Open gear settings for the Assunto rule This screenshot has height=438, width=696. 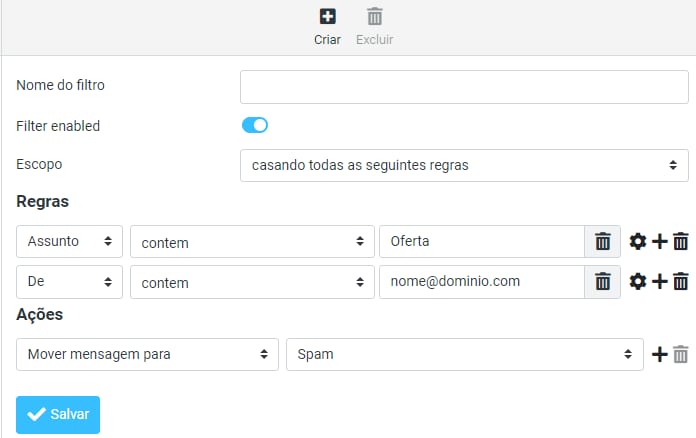point(638,241)
